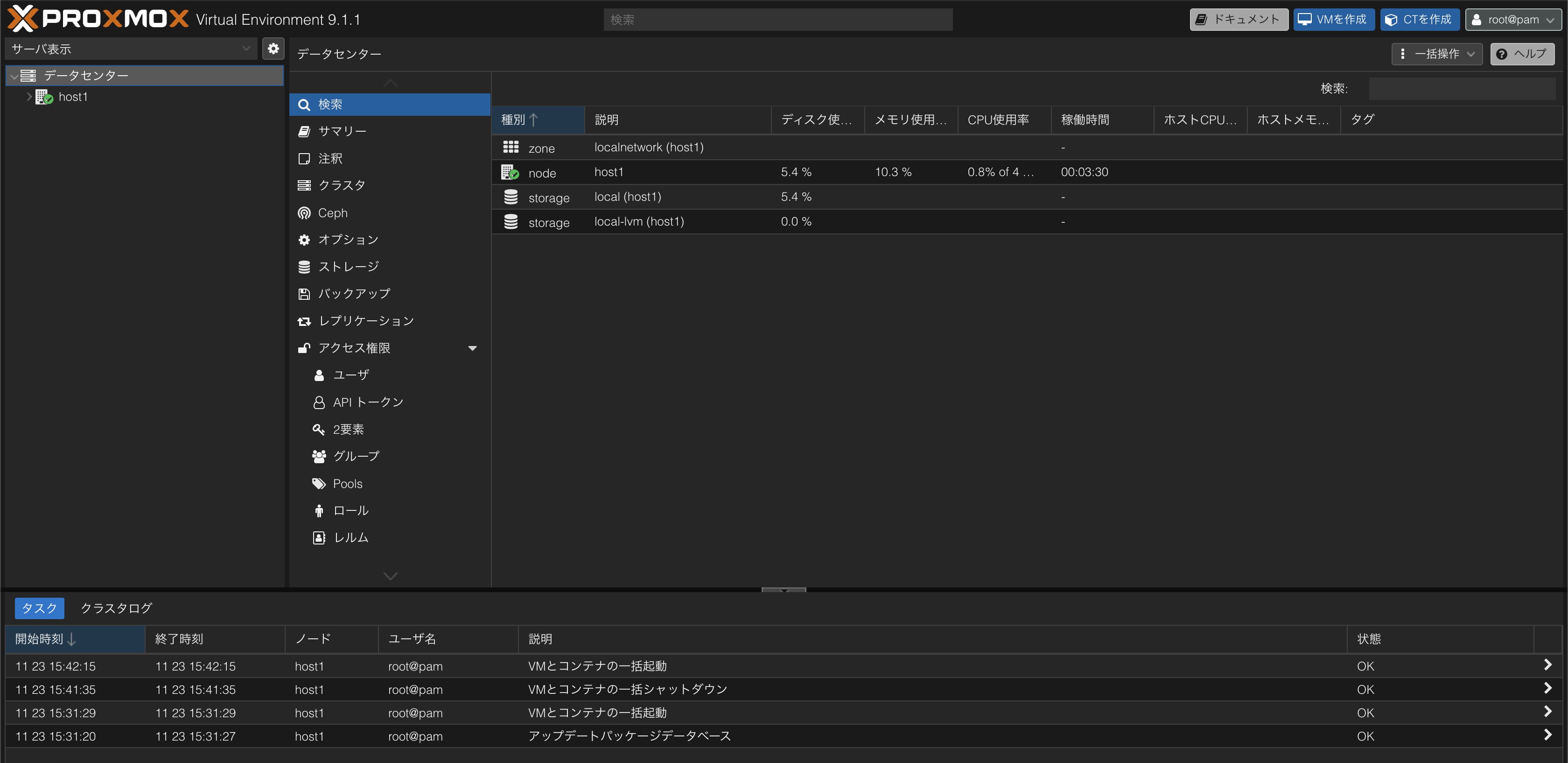This screenshot has height=763, width=1568.
Task: Select the APIトークン item
Action: click(x=368, y=402)
